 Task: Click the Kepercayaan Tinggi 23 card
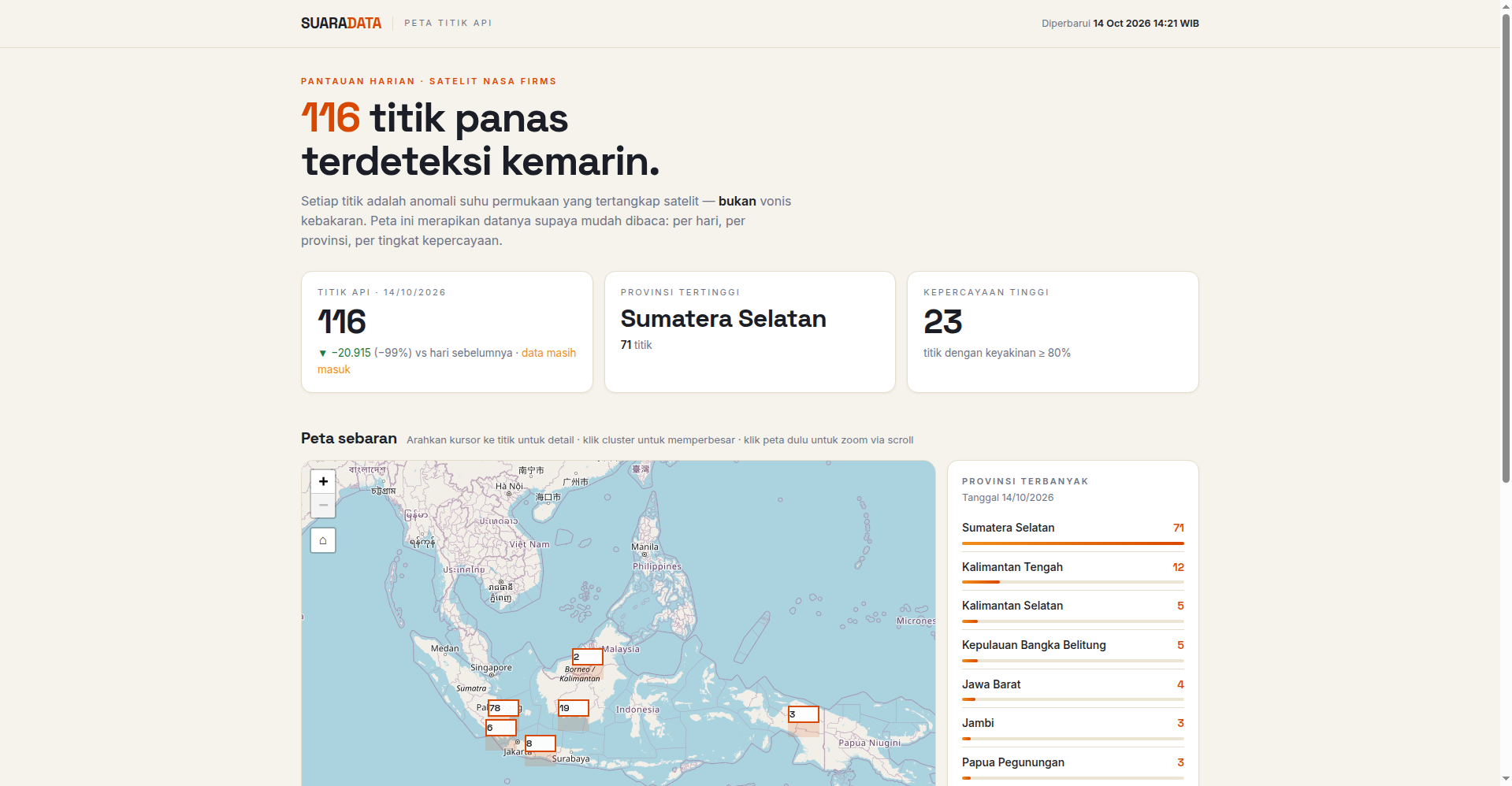point(1053,332)
